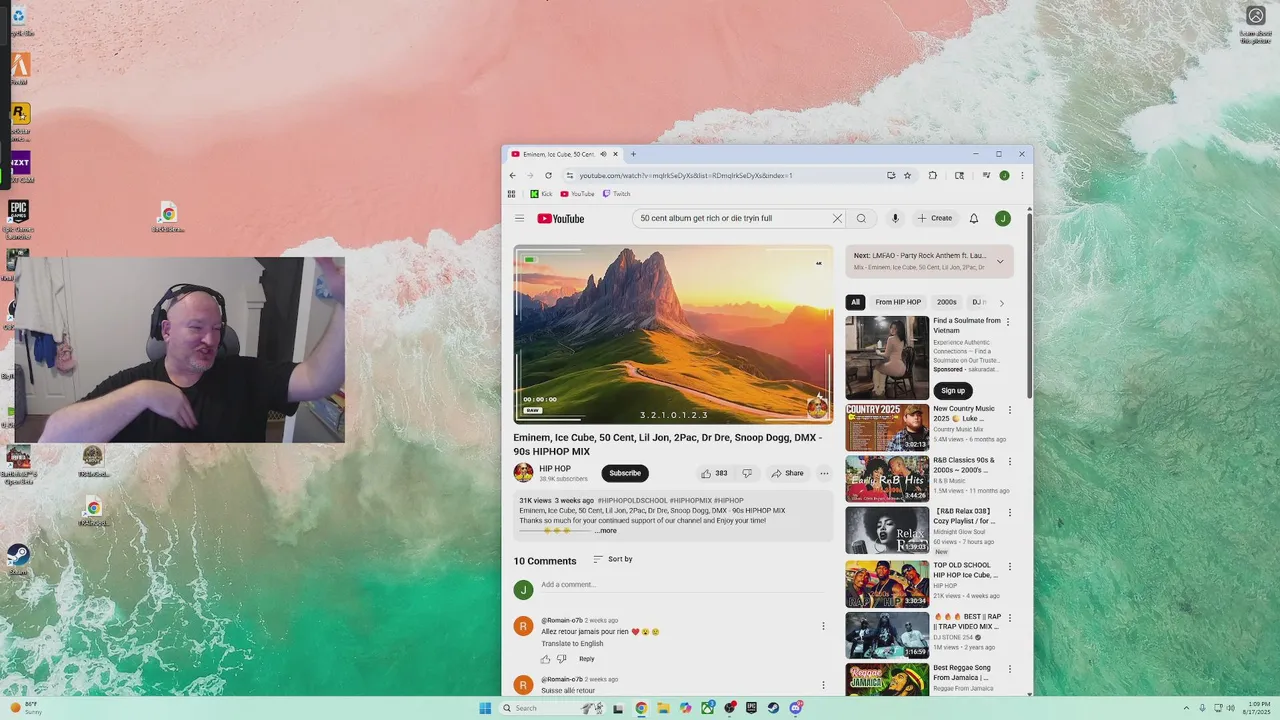Click Sign up on sponsored ad
Viewport: 1280px width, 720px height.
[953, 391]
